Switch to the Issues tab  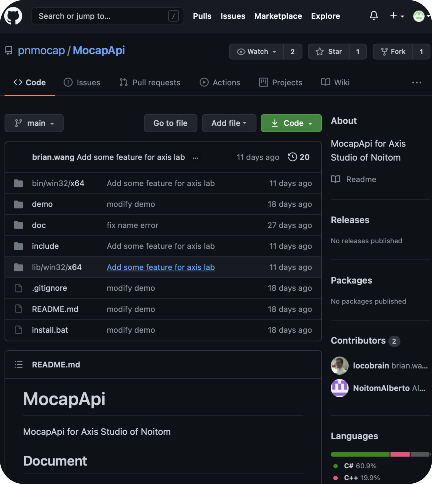(82, 82)
